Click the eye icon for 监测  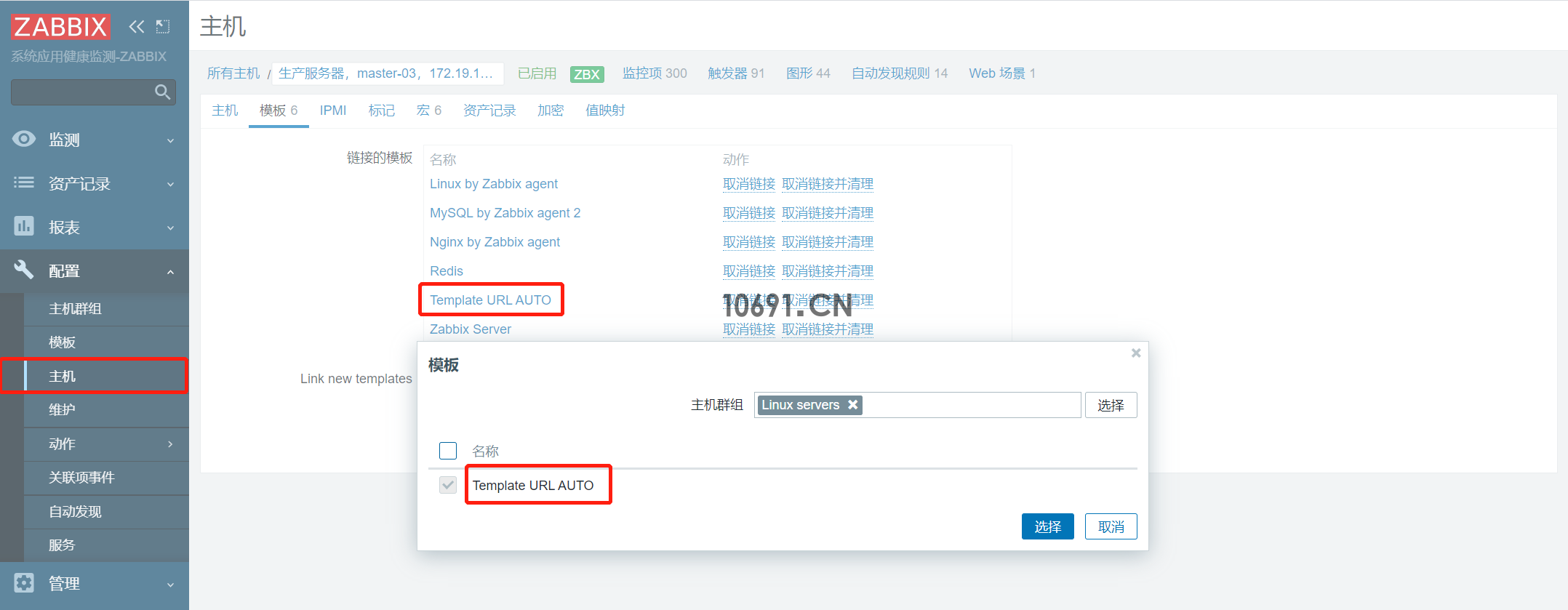point(24,139)
